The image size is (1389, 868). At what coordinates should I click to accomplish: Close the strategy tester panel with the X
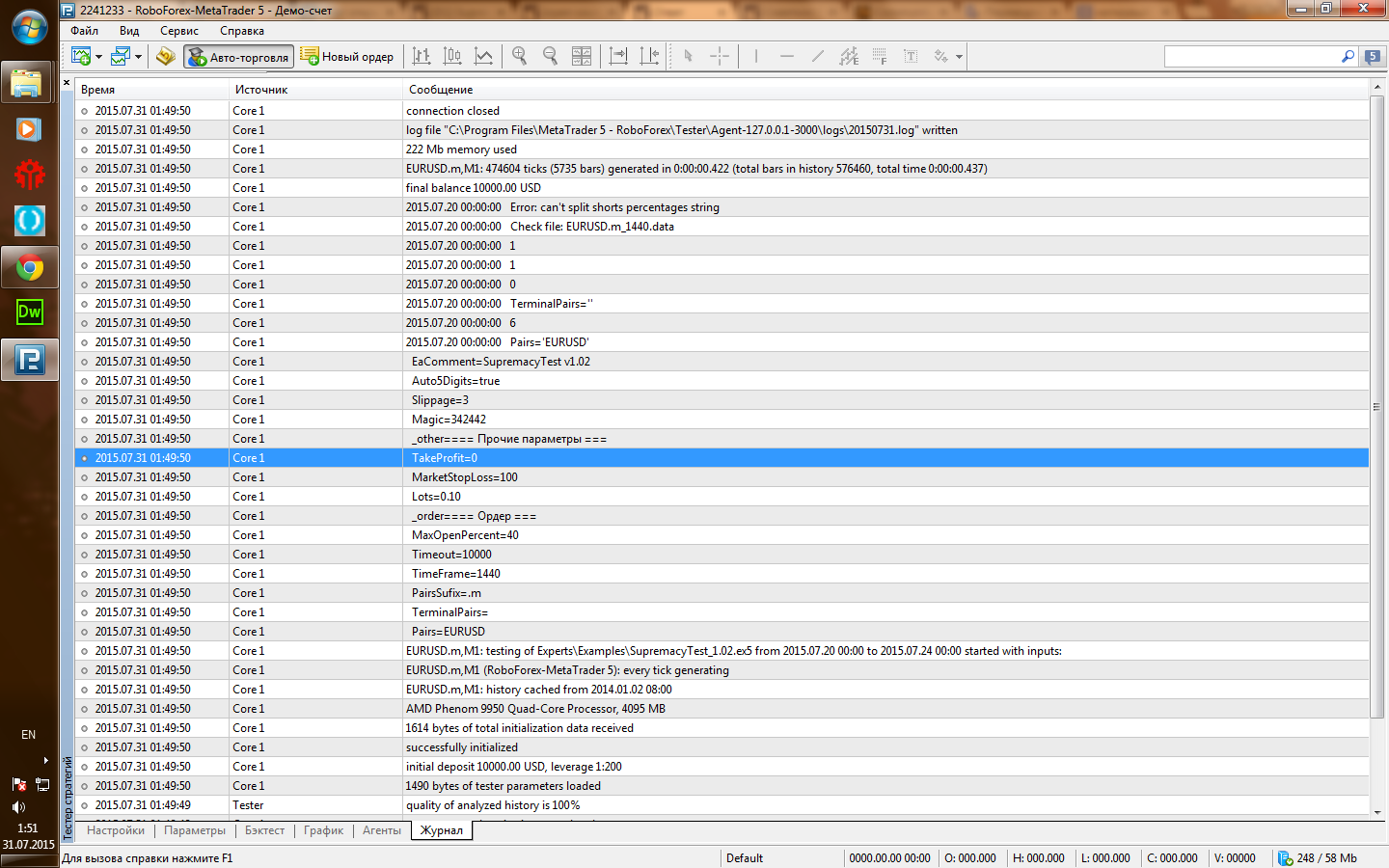(x=67, y=83)
